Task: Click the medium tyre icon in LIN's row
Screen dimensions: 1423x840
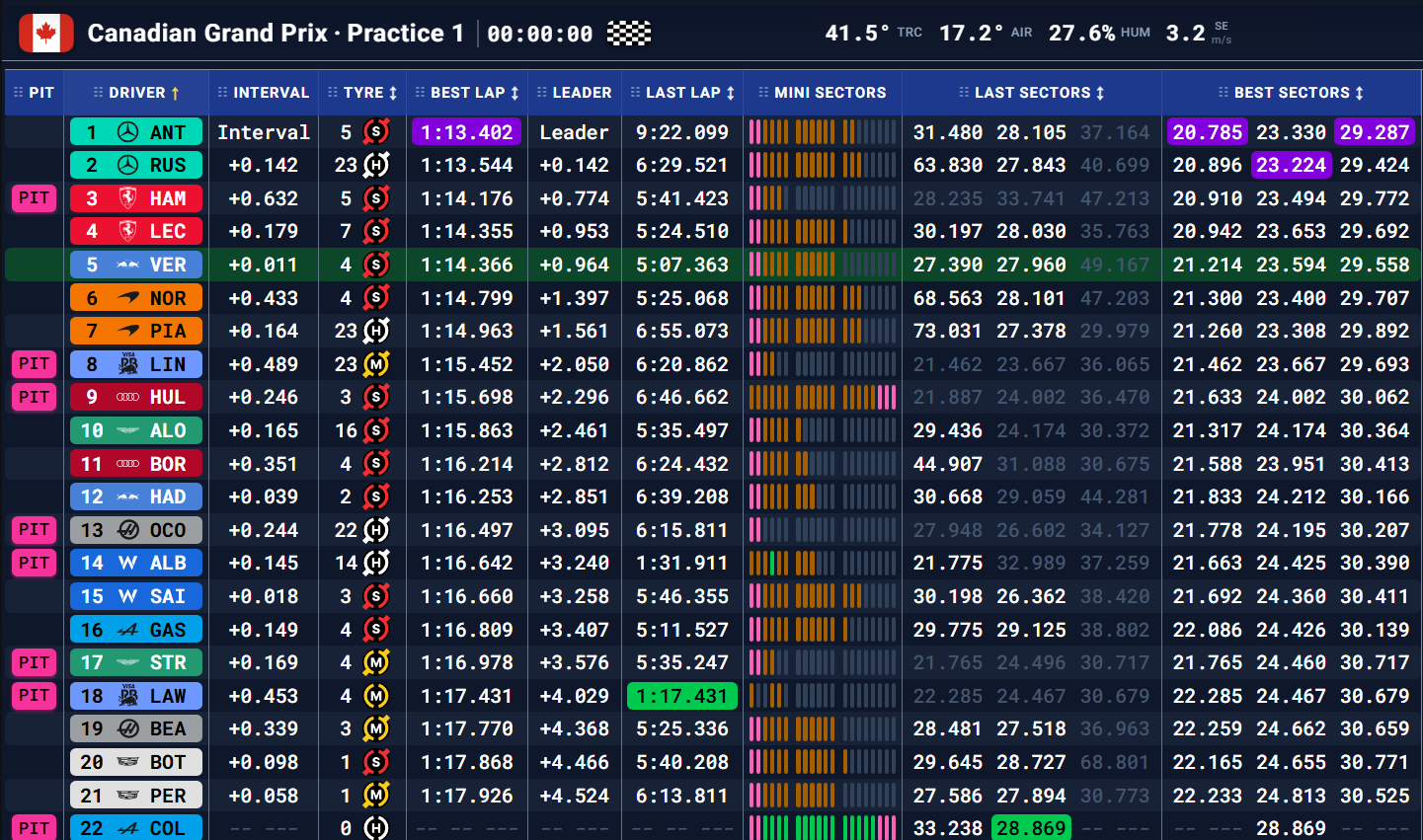Action: pos(375,364)
